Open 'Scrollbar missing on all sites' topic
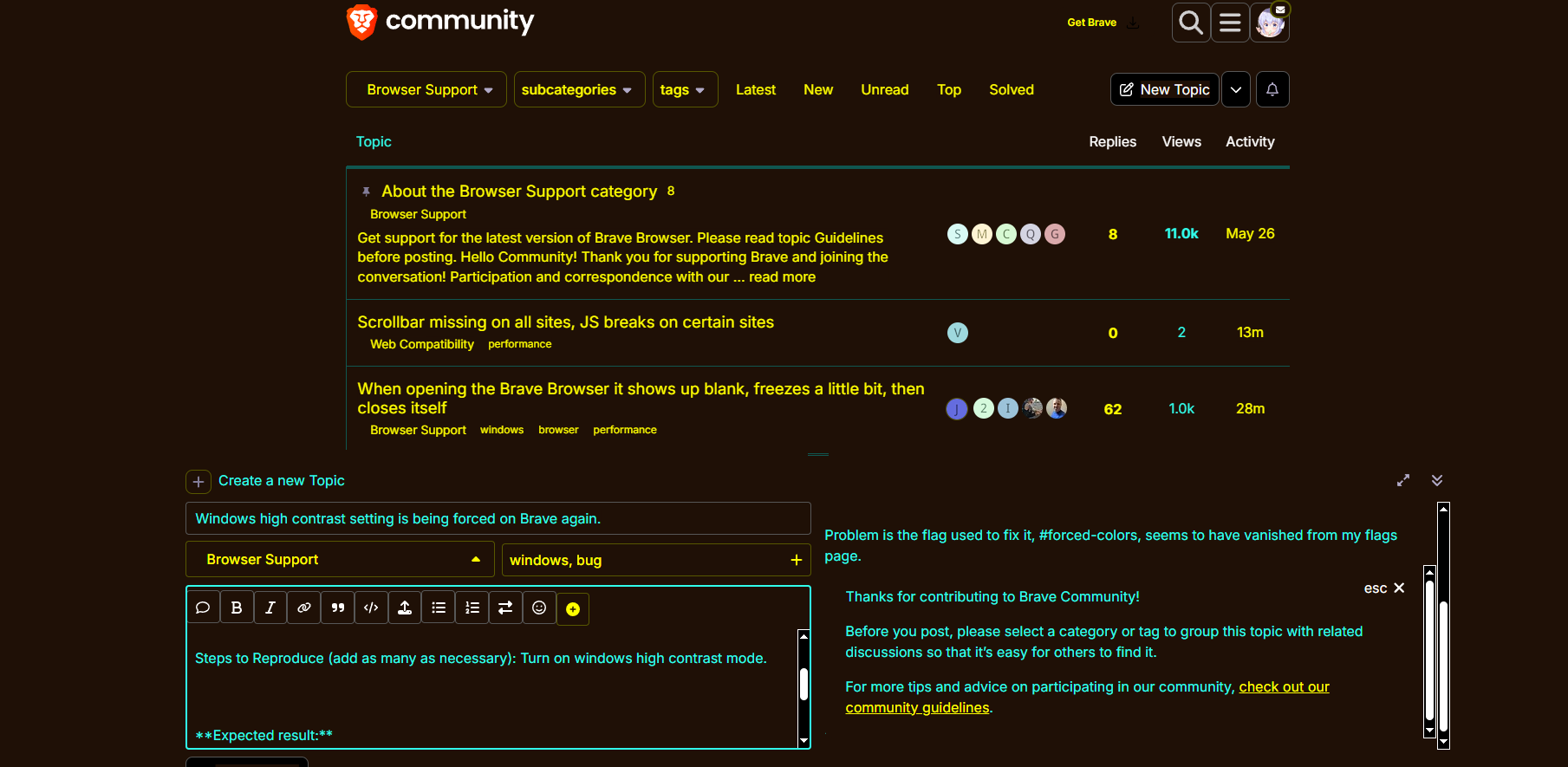 [x=565, y=322]
